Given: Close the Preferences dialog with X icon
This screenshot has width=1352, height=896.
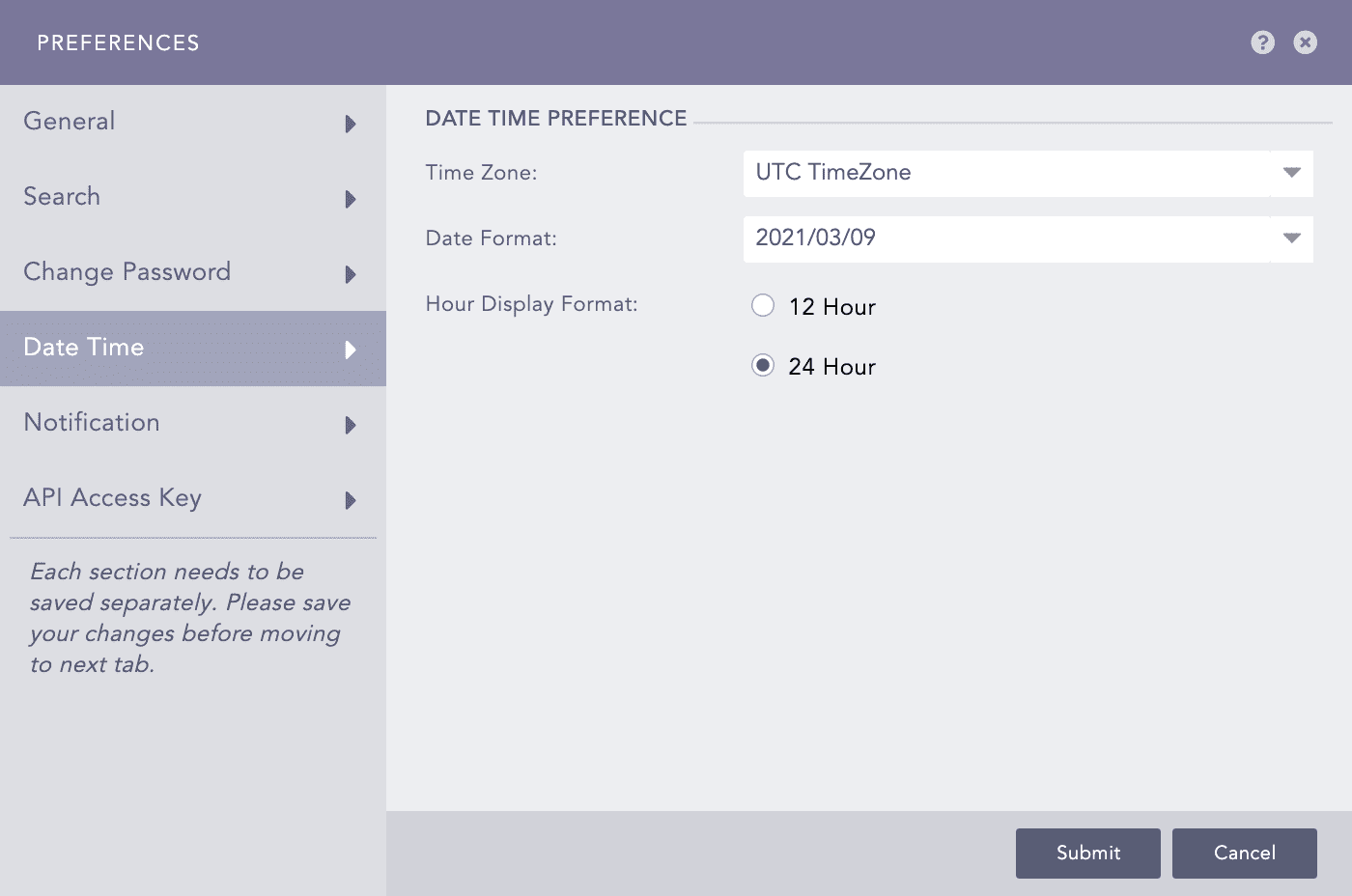Looking at the screenshot, I should coord(1305,42).
